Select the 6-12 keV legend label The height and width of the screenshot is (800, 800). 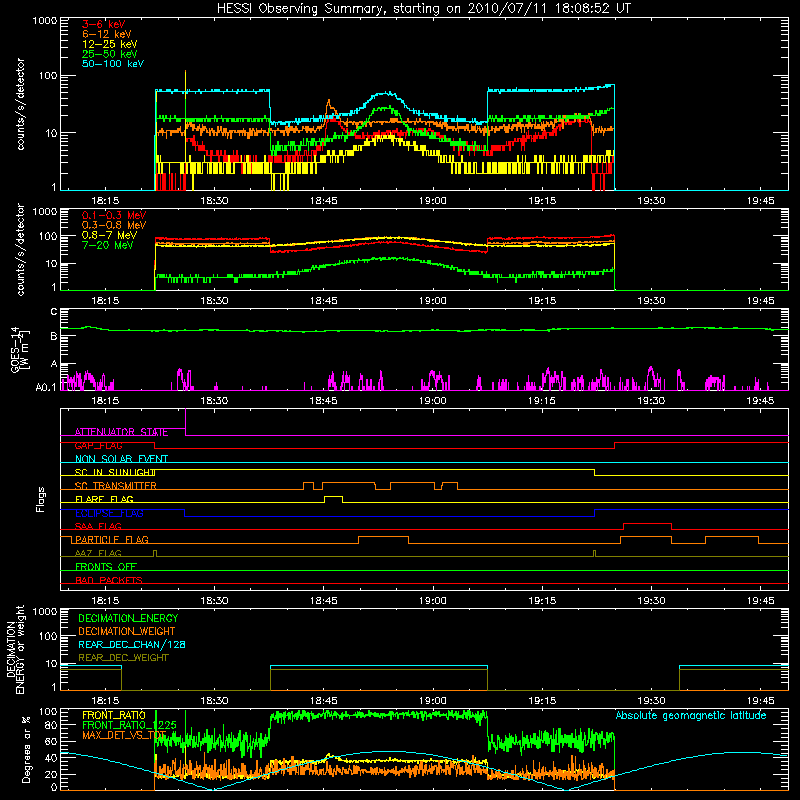(x=106, y=34)
